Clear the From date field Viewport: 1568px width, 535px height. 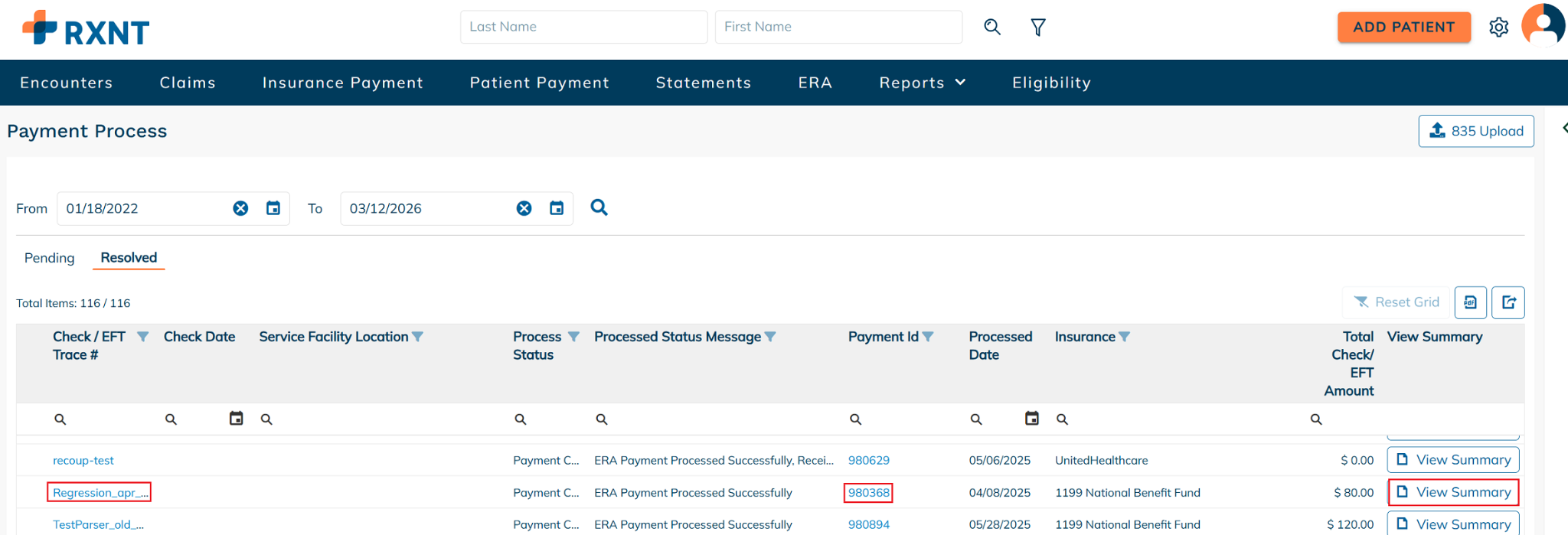click(240, 208)
